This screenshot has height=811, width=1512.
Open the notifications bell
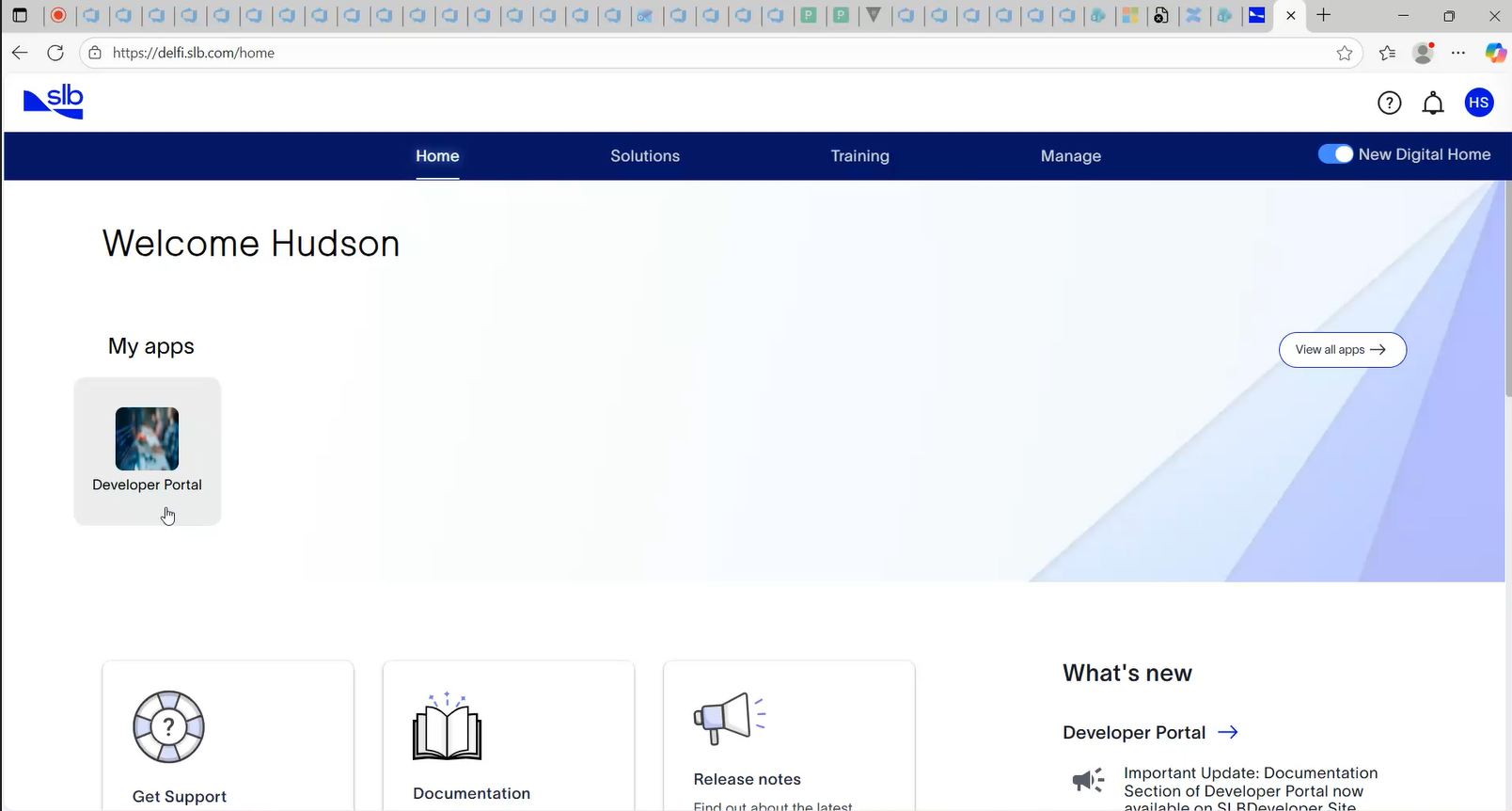[x=1433, y=103]
